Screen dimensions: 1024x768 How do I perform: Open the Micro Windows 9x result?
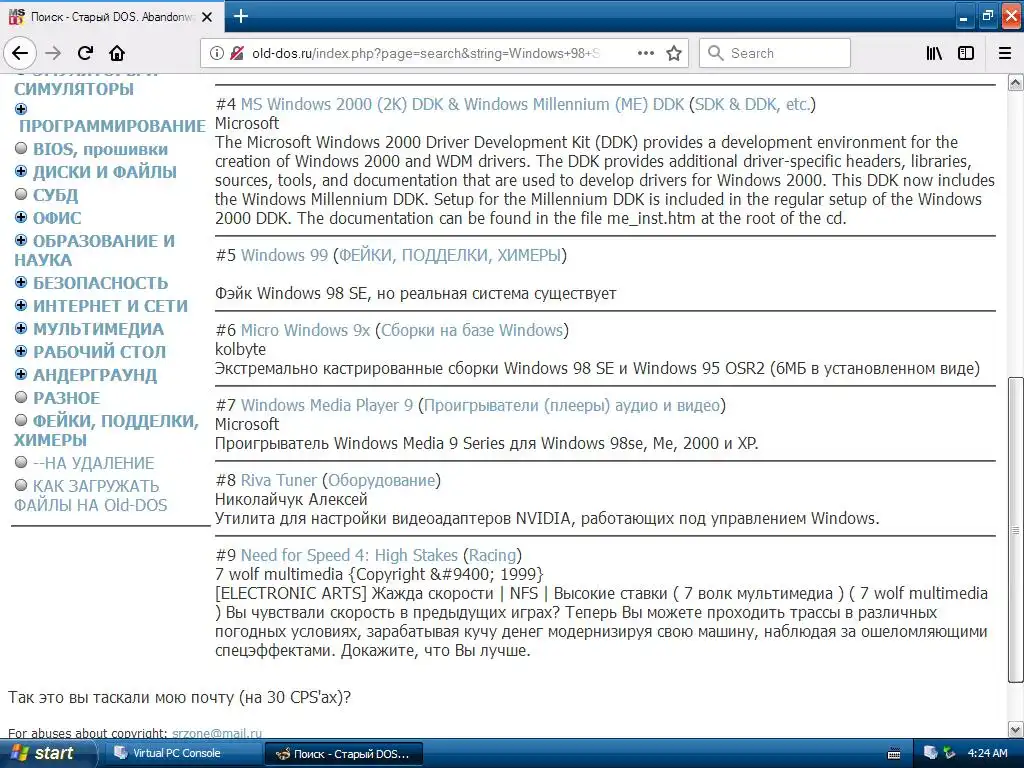pos(305,330)
